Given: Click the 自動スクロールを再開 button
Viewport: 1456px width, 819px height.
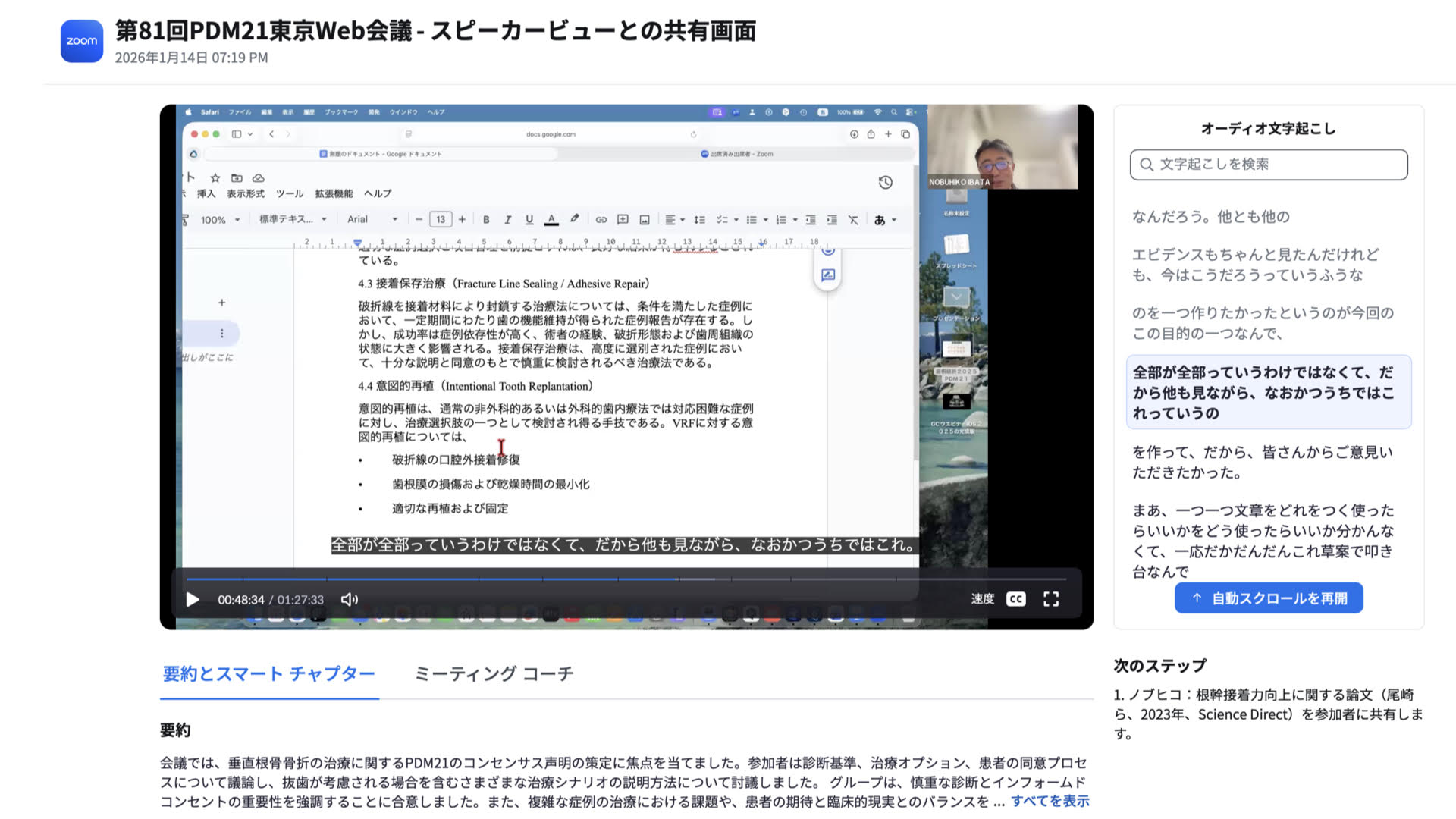Looking at the screenshot, I should [1268, 598].
